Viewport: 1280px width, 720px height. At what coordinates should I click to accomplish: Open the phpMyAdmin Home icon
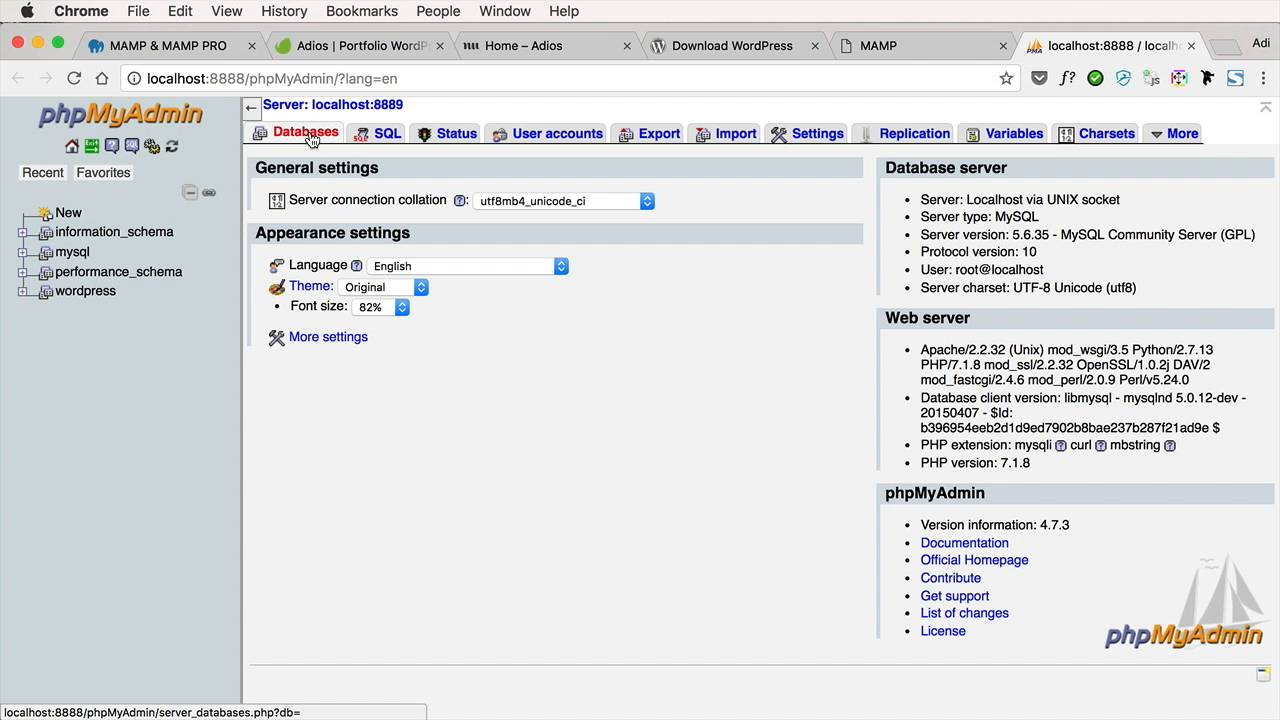coord(72,146)
